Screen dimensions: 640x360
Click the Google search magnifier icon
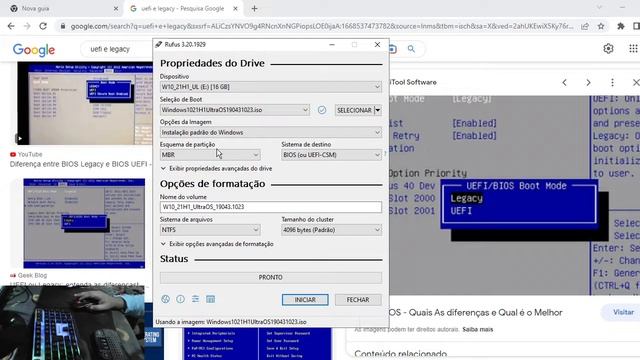(x=411, y=49)
